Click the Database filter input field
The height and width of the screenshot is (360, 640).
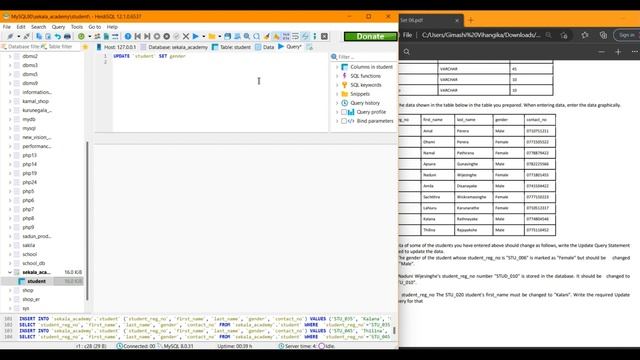[20, 47]
